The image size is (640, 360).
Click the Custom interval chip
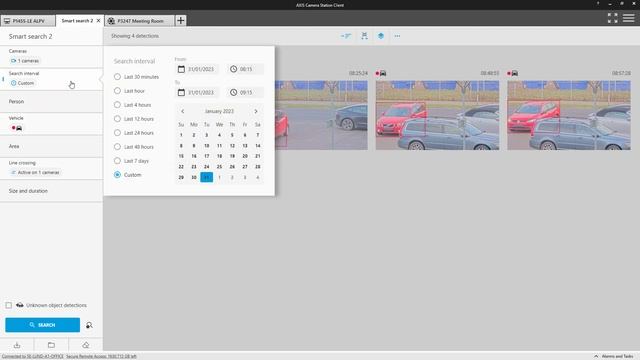(x=22, y=83)
